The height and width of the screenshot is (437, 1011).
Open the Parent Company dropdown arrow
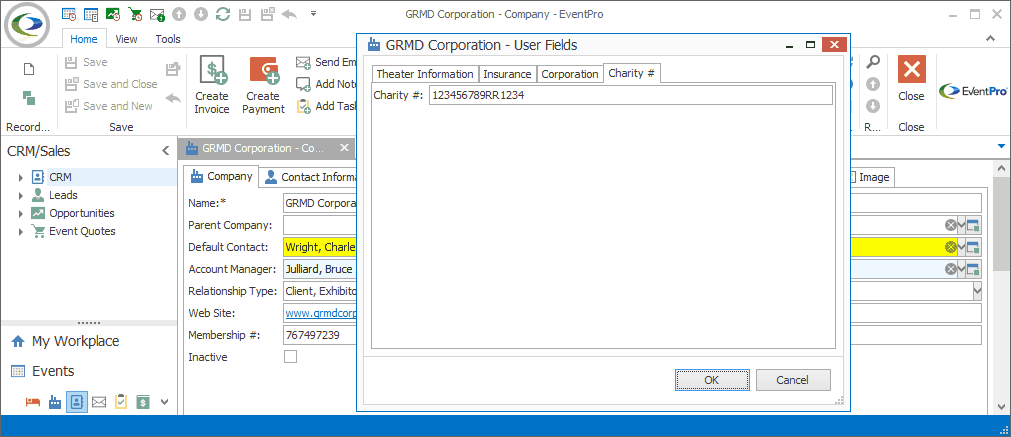(x=961, y=225)
